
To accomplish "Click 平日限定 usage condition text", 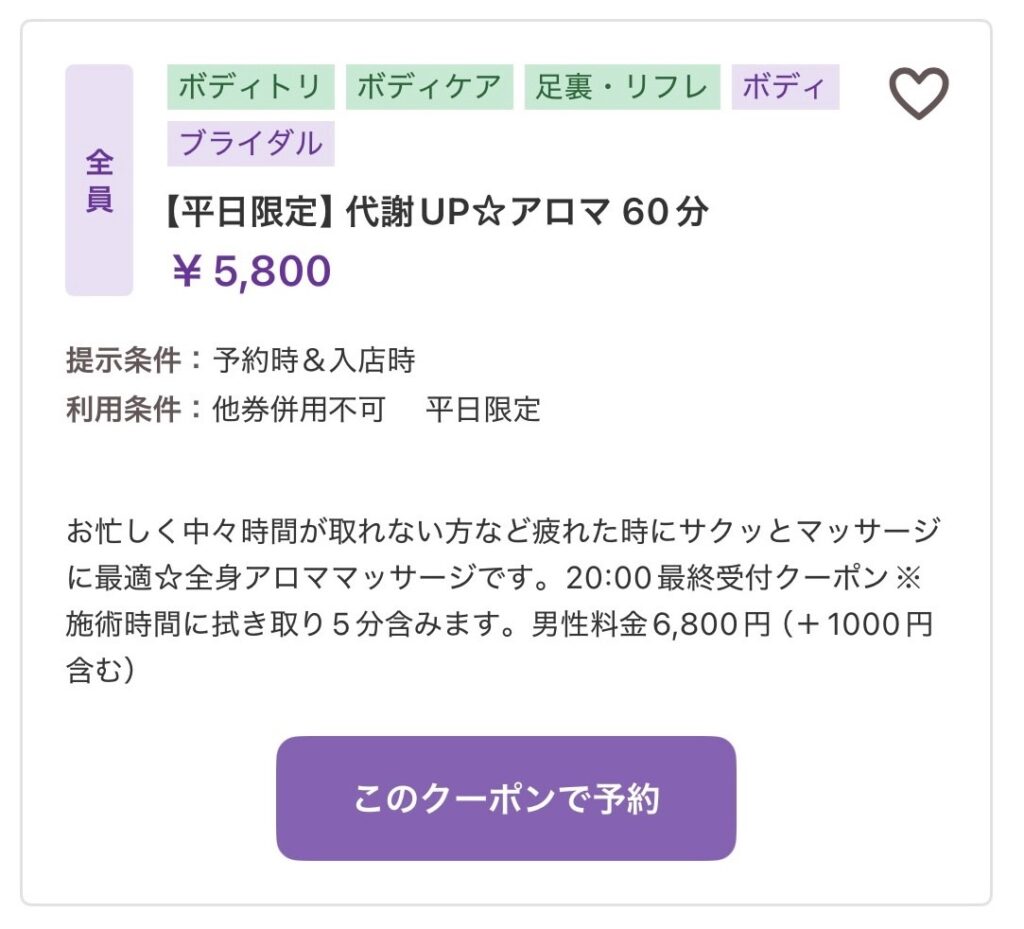I will tap(483, 410).
